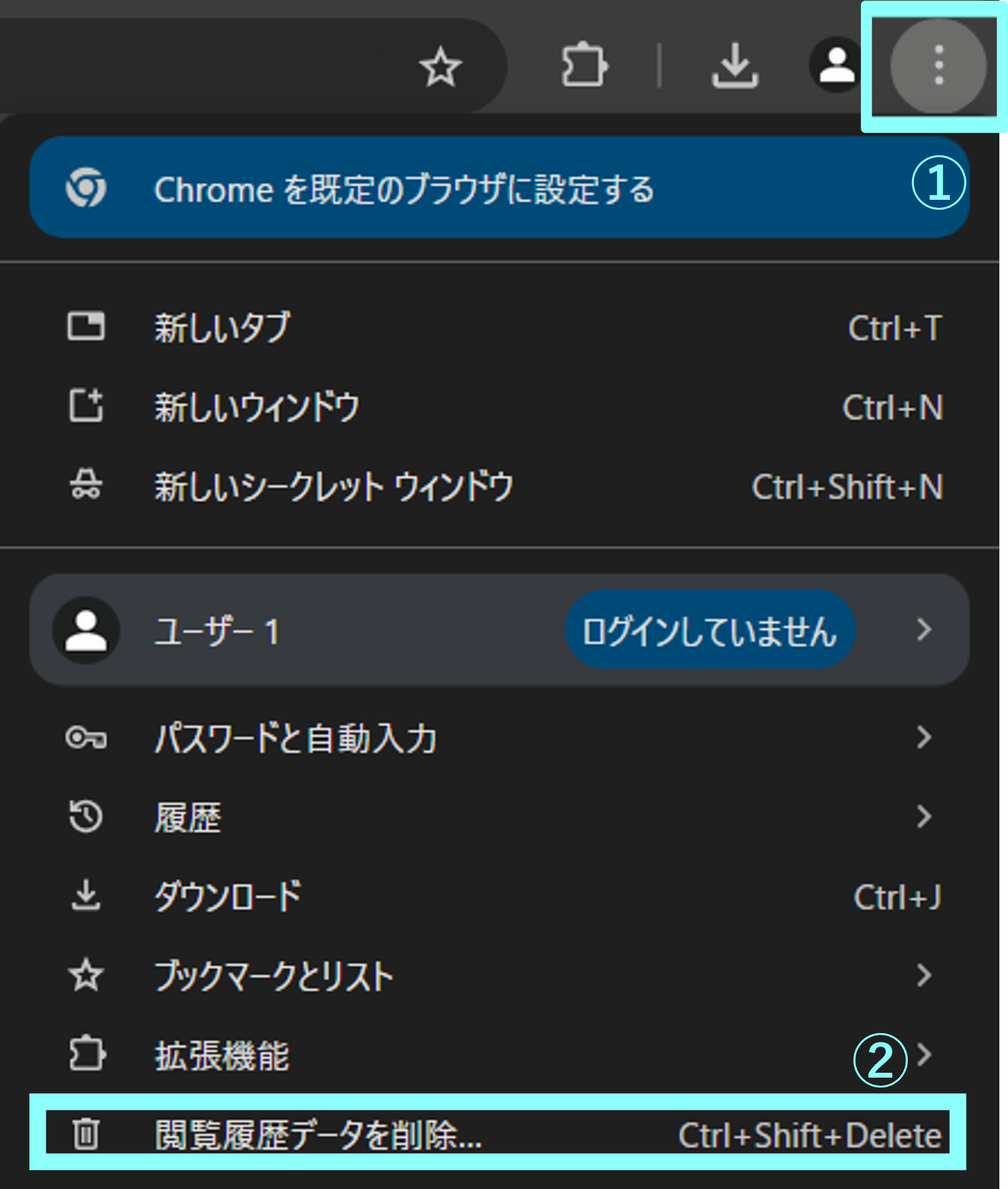Click the ログインしていません sign-in chip
Image resolution: width=1008 pixels, height=1189 pixels.
point(710,630)
